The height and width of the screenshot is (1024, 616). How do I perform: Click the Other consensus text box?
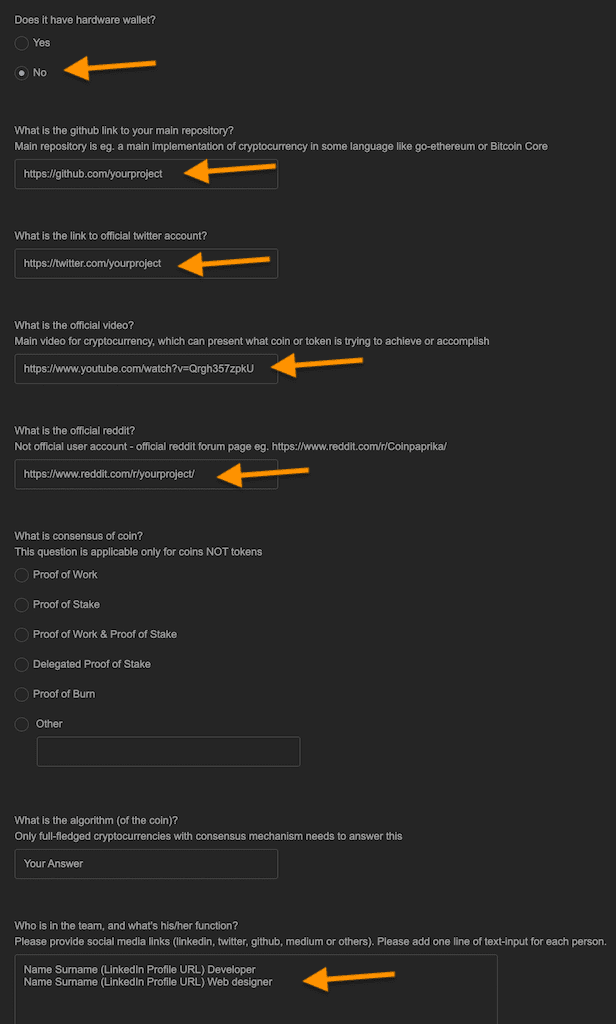pyautogui.click(x=169, y=752)
